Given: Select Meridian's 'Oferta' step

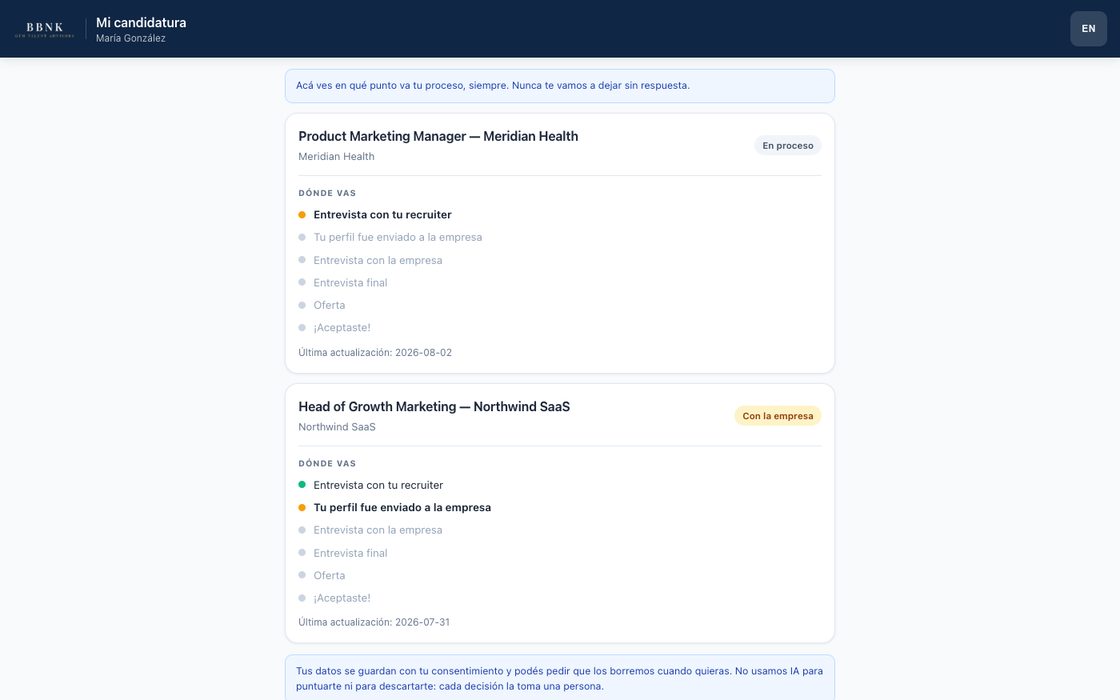Looking at the screenshot, I should 329,305.
